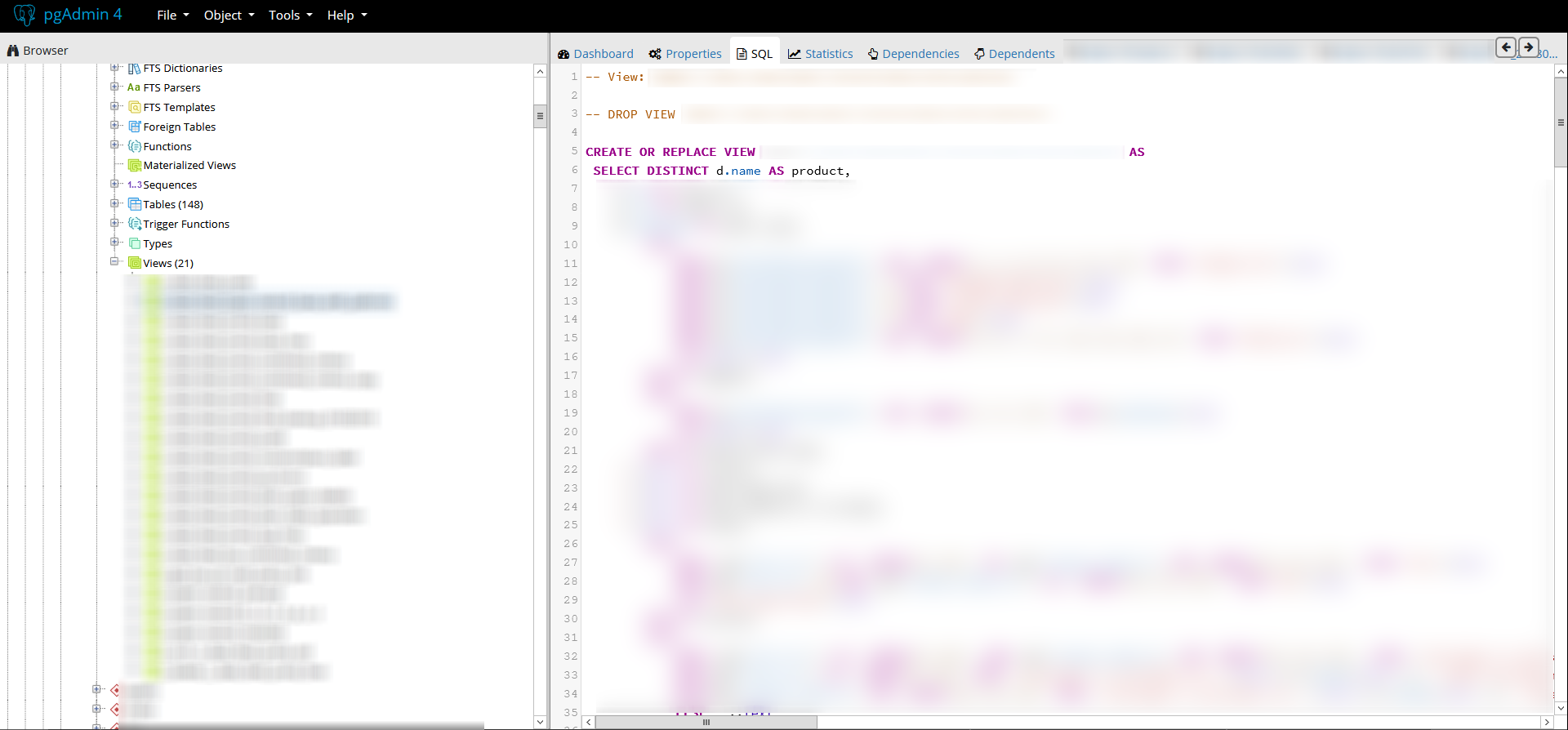The width and height of the screenshot is (1568, 730).
Task: Expand the Tables (148) node
Action: click(114, 203)
